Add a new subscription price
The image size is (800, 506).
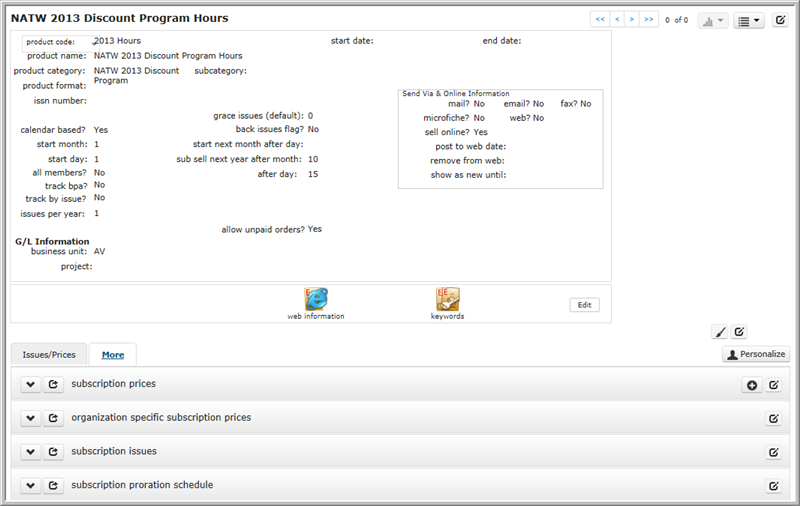click(x=752, y=385)
